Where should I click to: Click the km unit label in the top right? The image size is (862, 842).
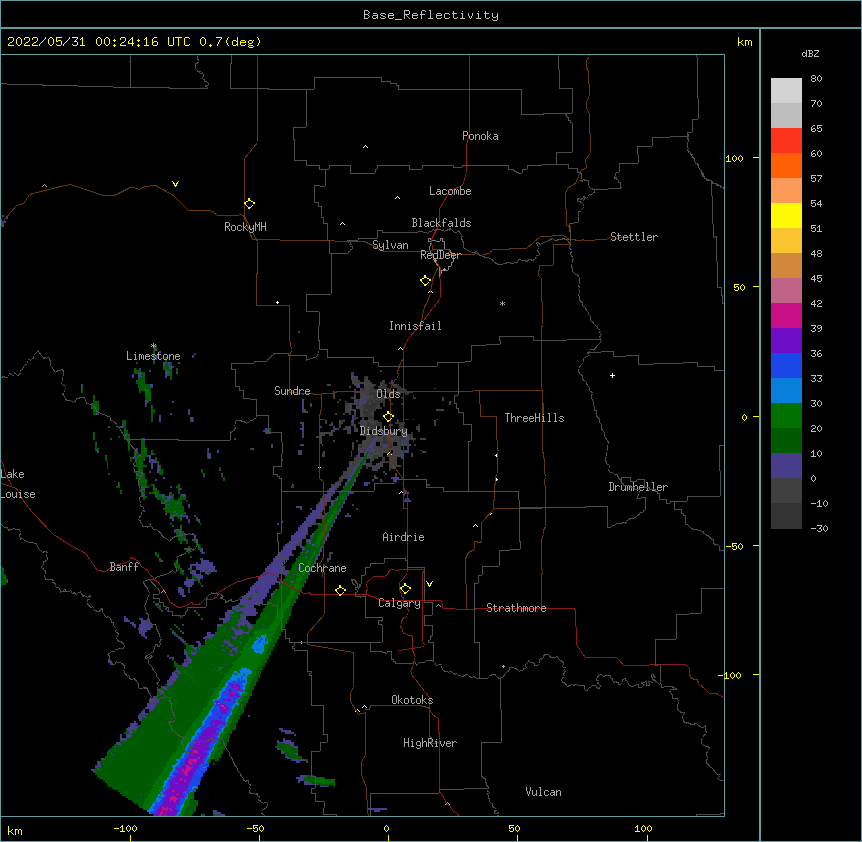click(x=745, y=42)
